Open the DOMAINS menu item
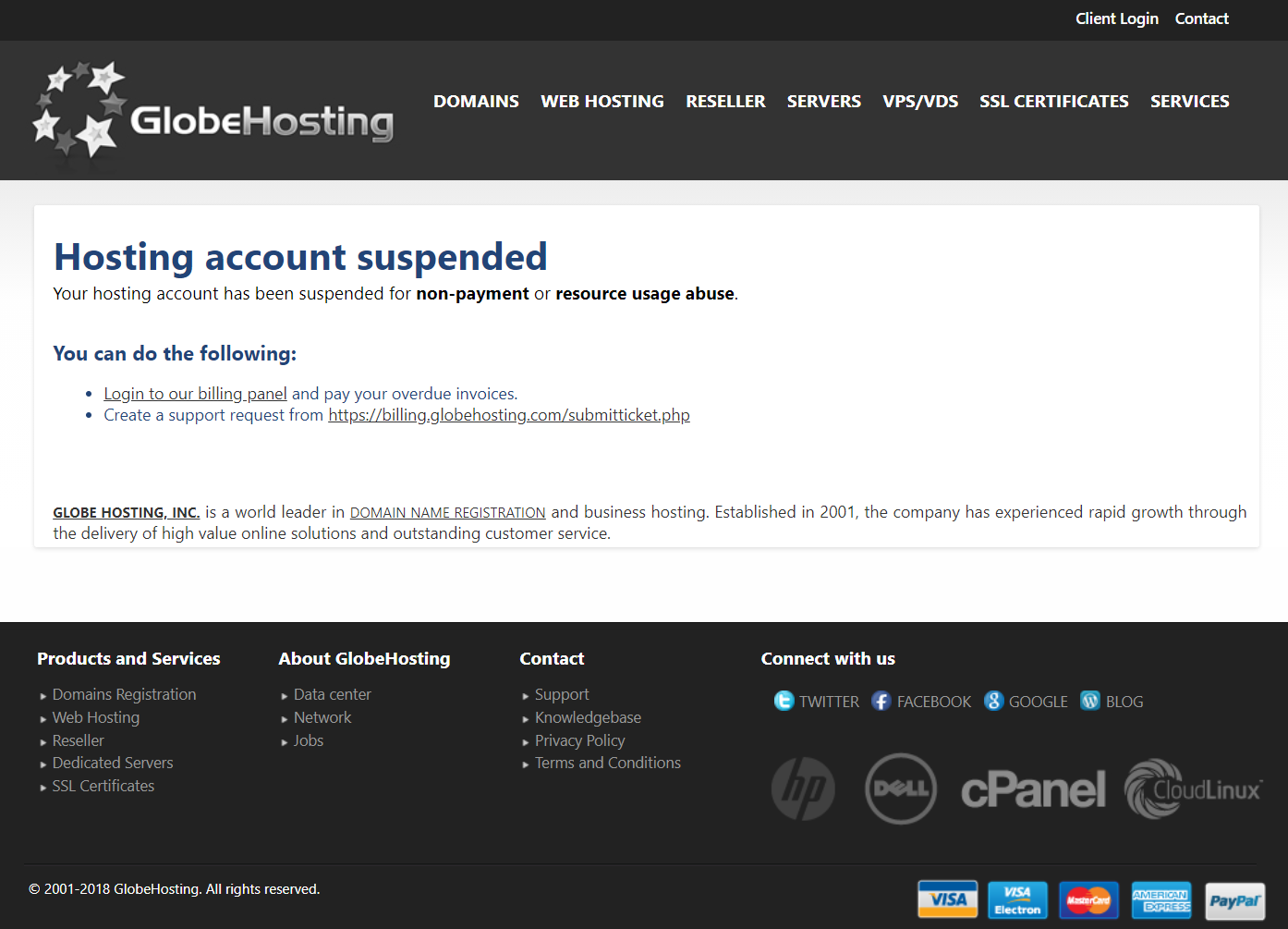Viewport: 1288px width, 929px height. 476,102
